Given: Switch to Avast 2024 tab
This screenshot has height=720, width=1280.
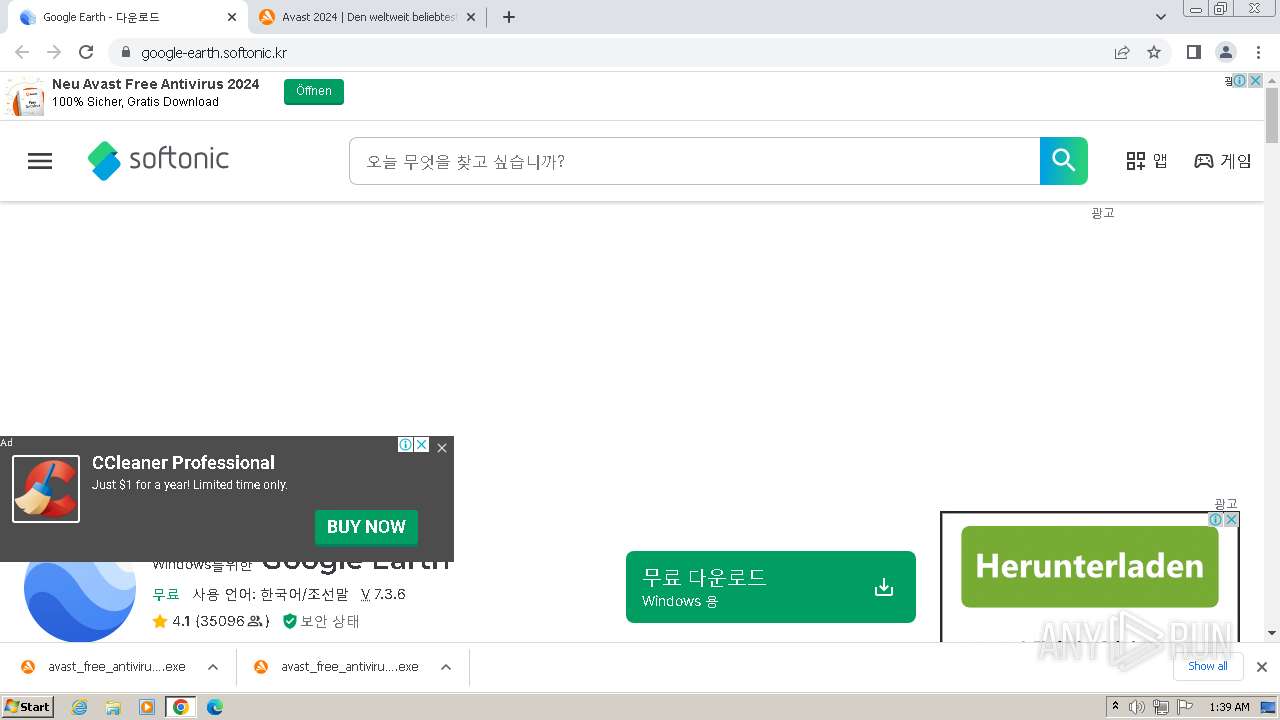Looking at the screenshot, I should click(366, 17).
